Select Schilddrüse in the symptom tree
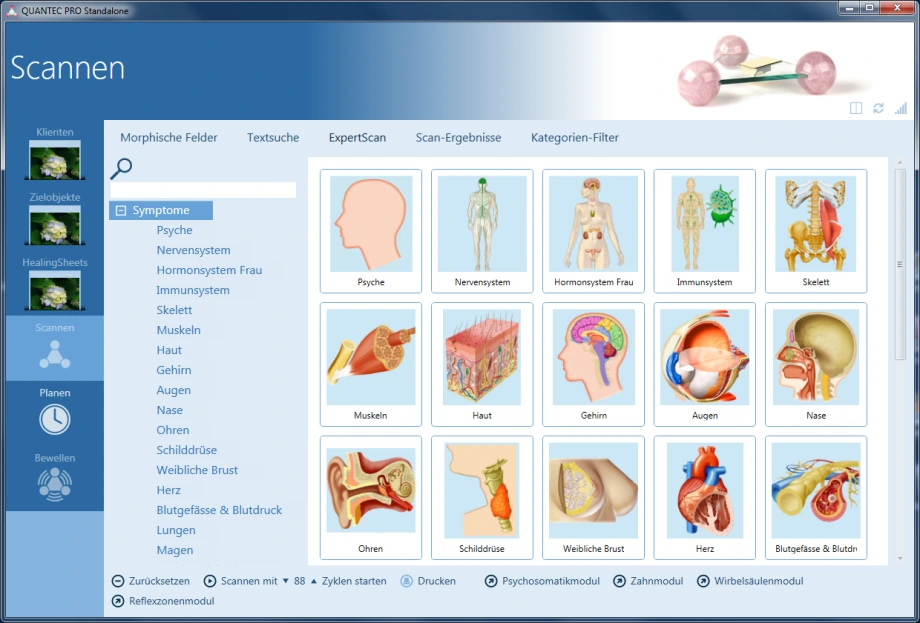 (x=186, y=450)
